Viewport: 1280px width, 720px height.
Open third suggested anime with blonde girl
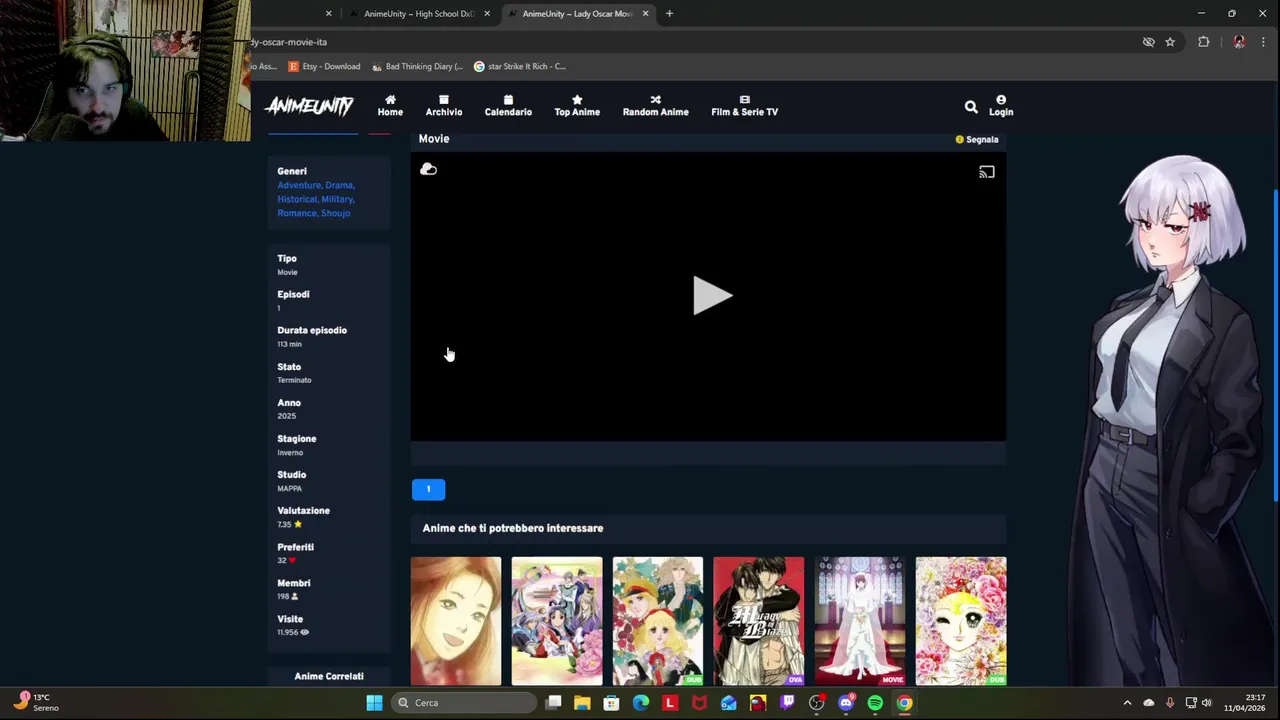tap(658, 621)
